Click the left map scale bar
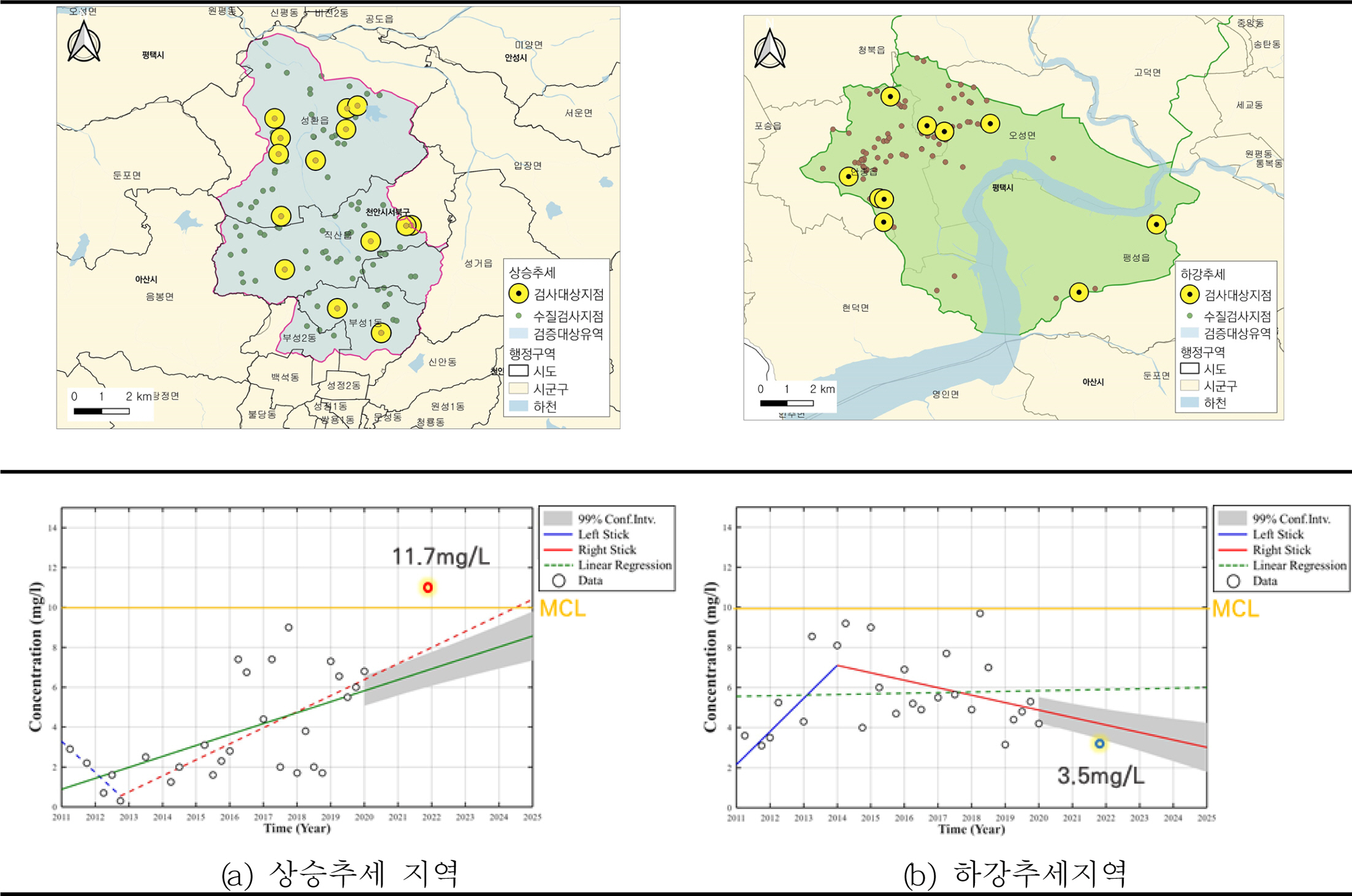 tap(102, 411)
